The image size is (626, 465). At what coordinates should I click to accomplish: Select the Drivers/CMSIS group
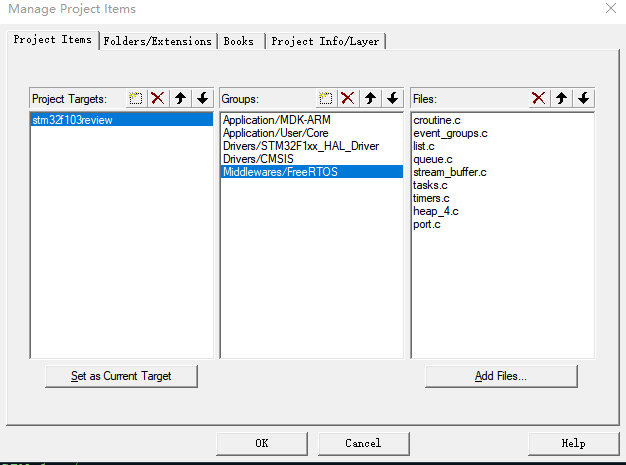pyautogui.click(x=311, y=159)
